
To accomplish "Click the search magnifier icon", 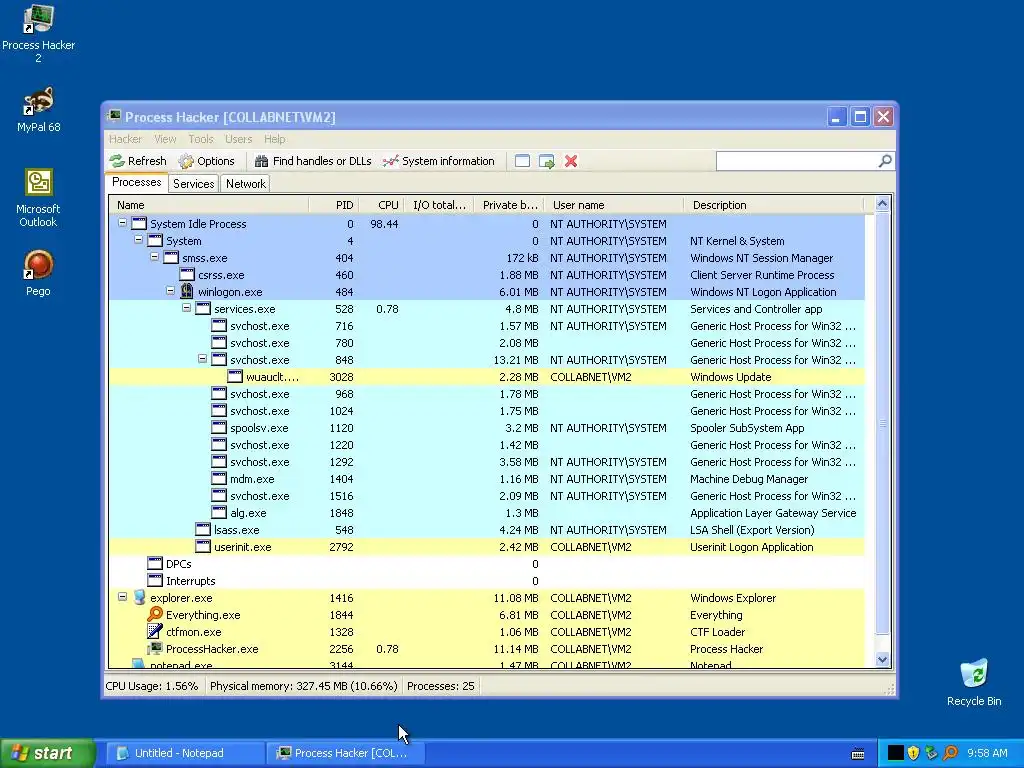I will (x=885, y=161).
